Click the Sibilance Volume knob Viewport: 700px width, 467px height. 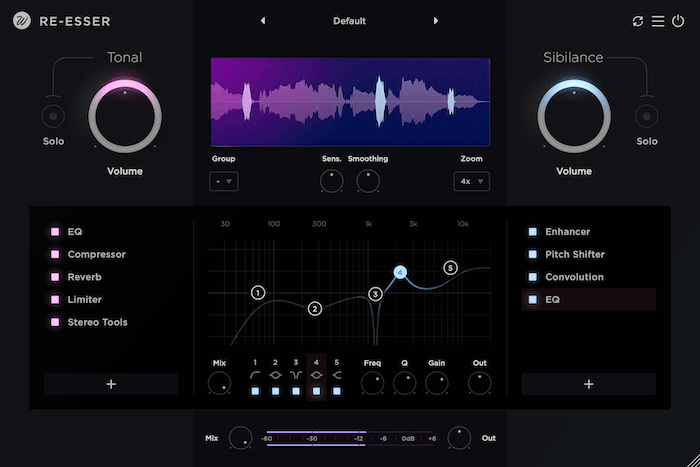[574, 117]
